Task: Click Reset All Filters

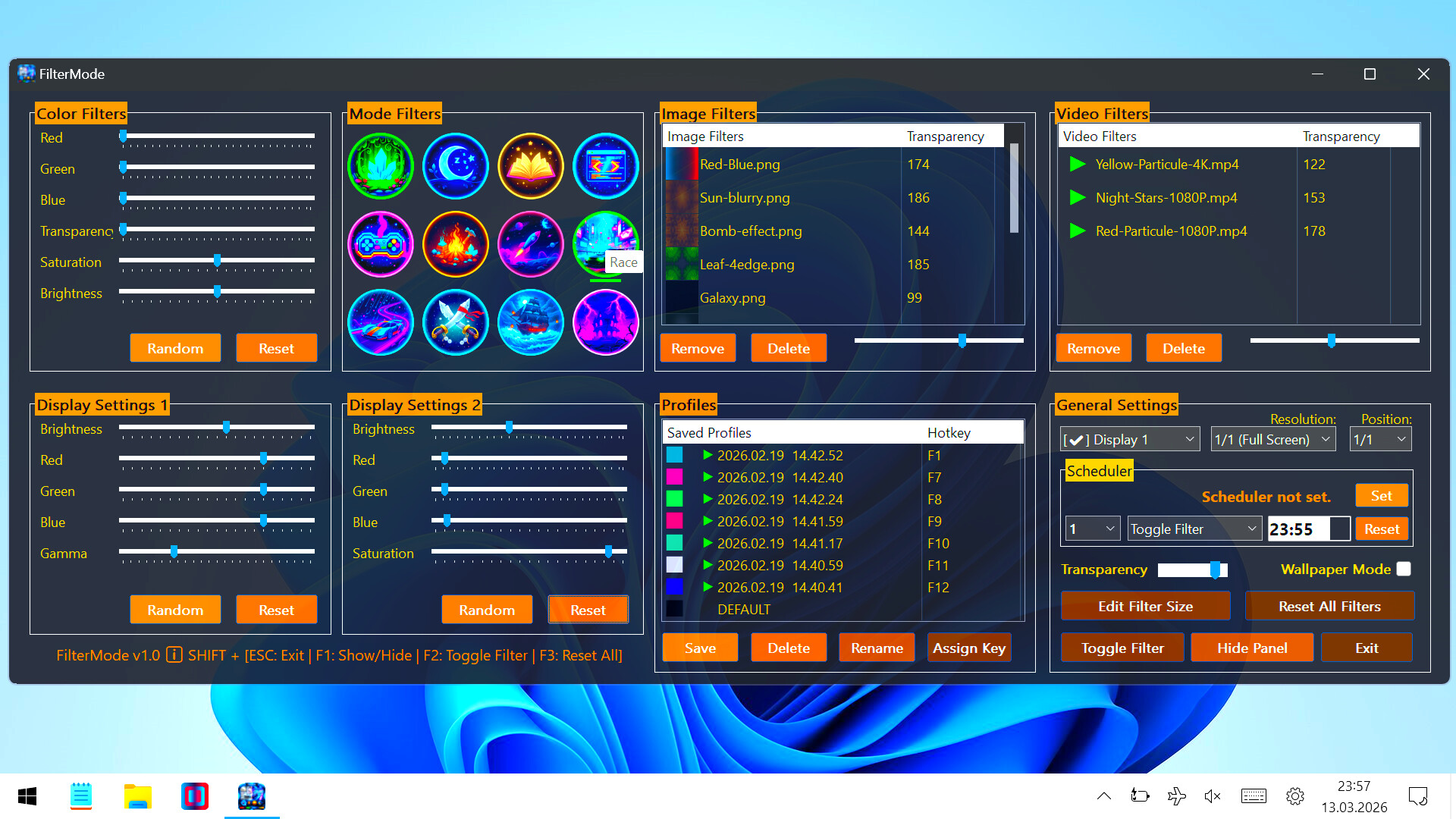Action: pos(1329,606)
